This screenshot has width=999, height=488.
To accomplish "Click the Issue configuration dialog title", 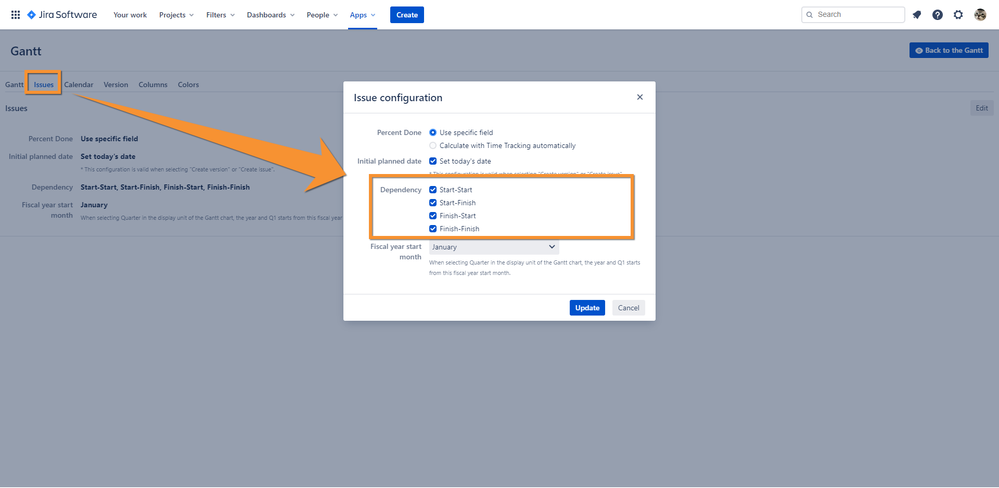I will tap(398, 97).
